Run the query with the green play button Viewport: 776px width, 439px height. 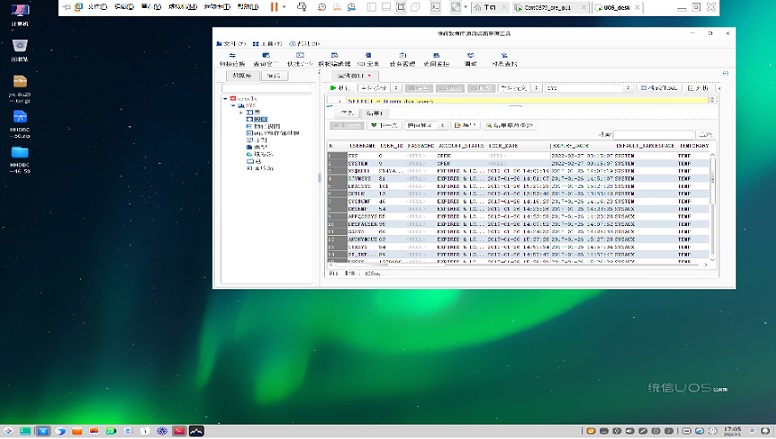pyautogui.click(x=340, y=88)
